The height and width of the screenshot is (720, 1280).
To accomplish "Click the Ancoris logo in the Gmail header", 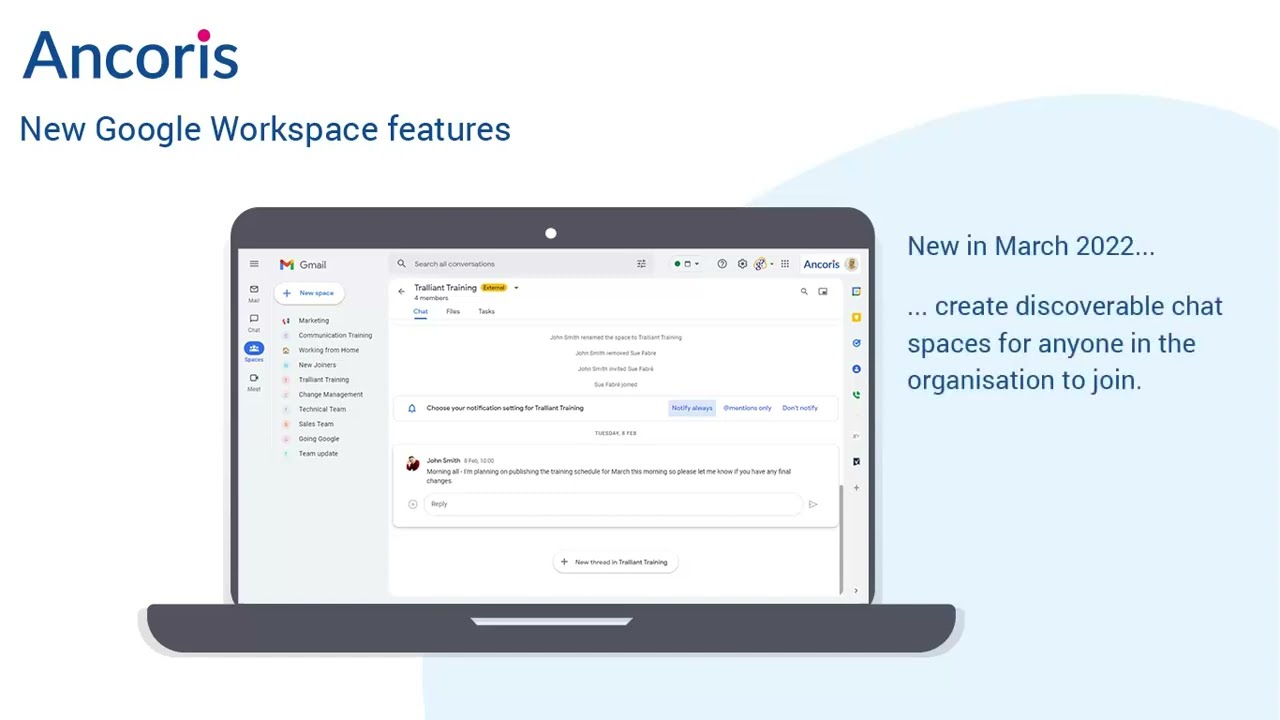I will [821, 264].
